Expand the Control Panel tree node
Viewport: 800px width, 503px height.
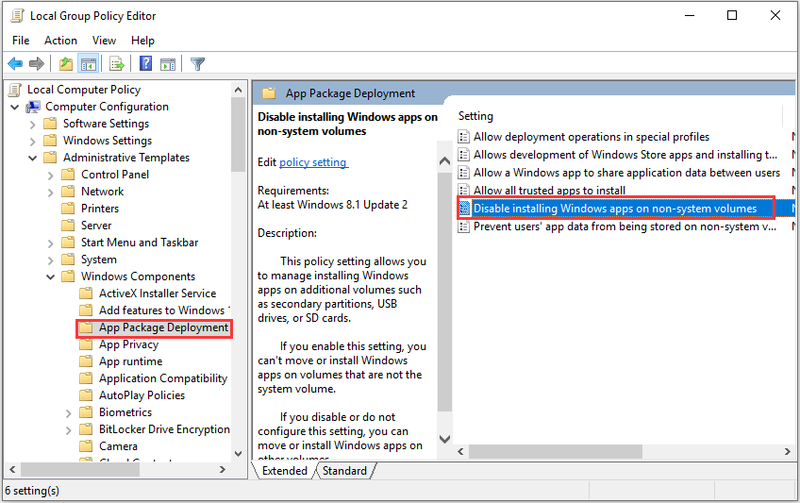[51, 175]
